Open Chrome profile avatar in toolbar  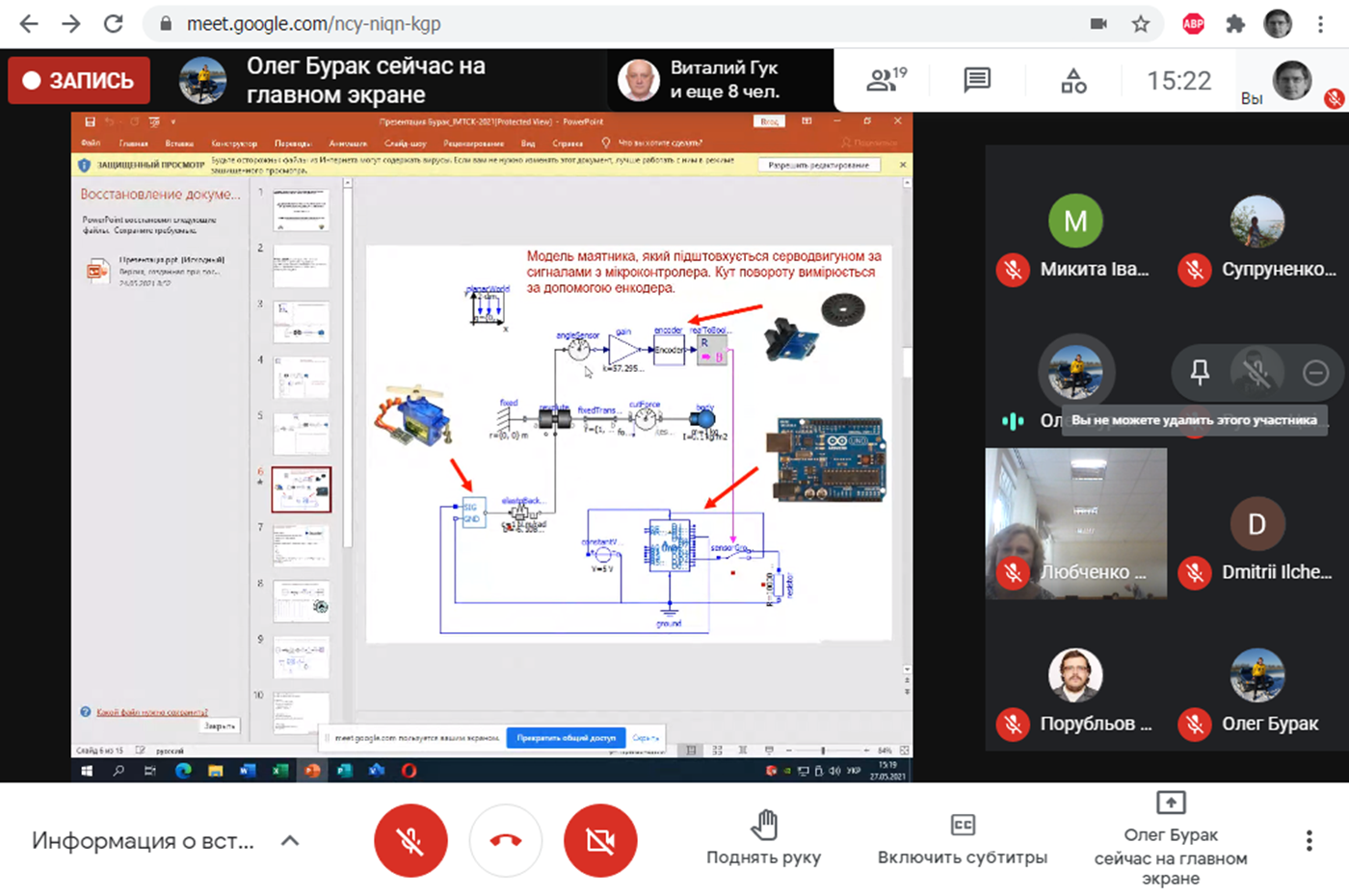tap(1278, 24)
